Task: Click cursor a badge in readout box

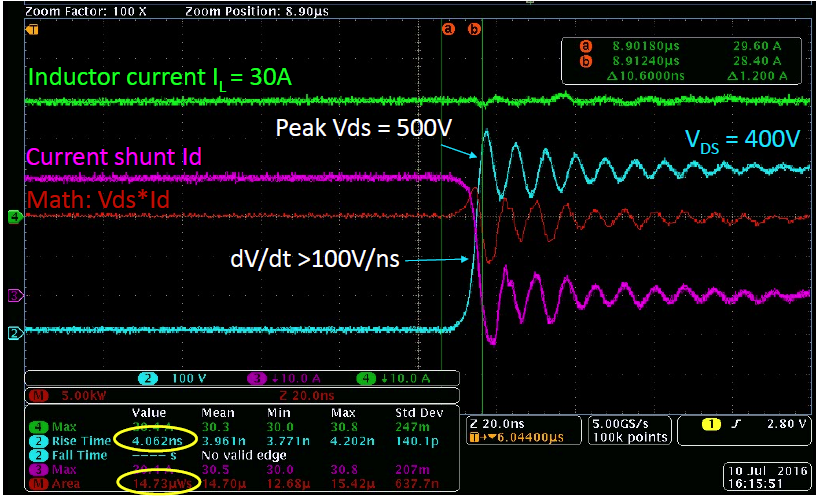Action: [585, 46]
